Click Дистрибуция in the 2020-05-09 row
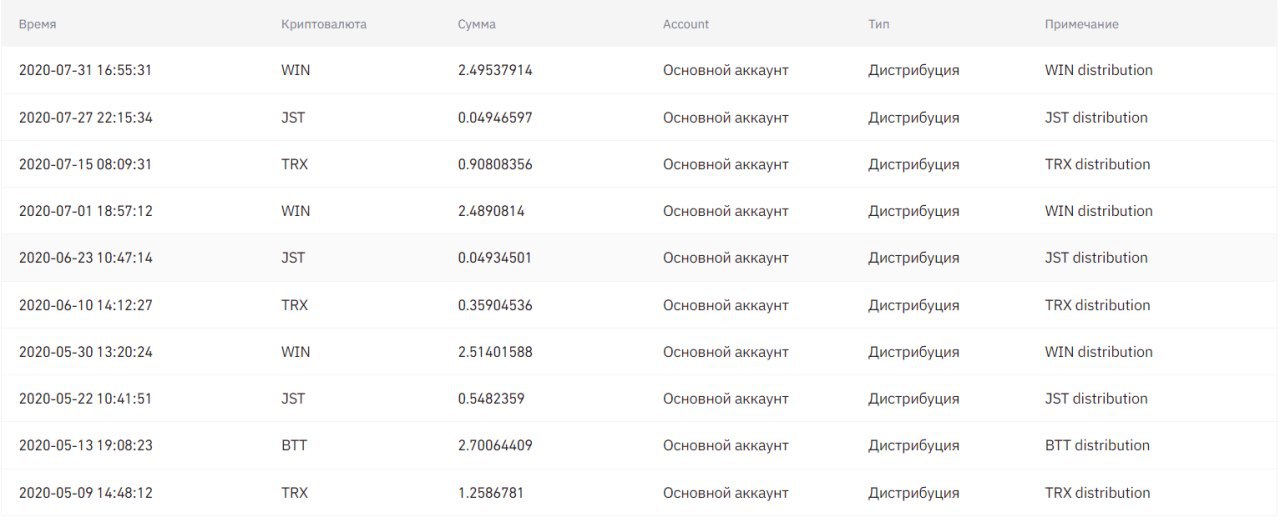This screenshot has width=1280, height=527. coord(914,493)
